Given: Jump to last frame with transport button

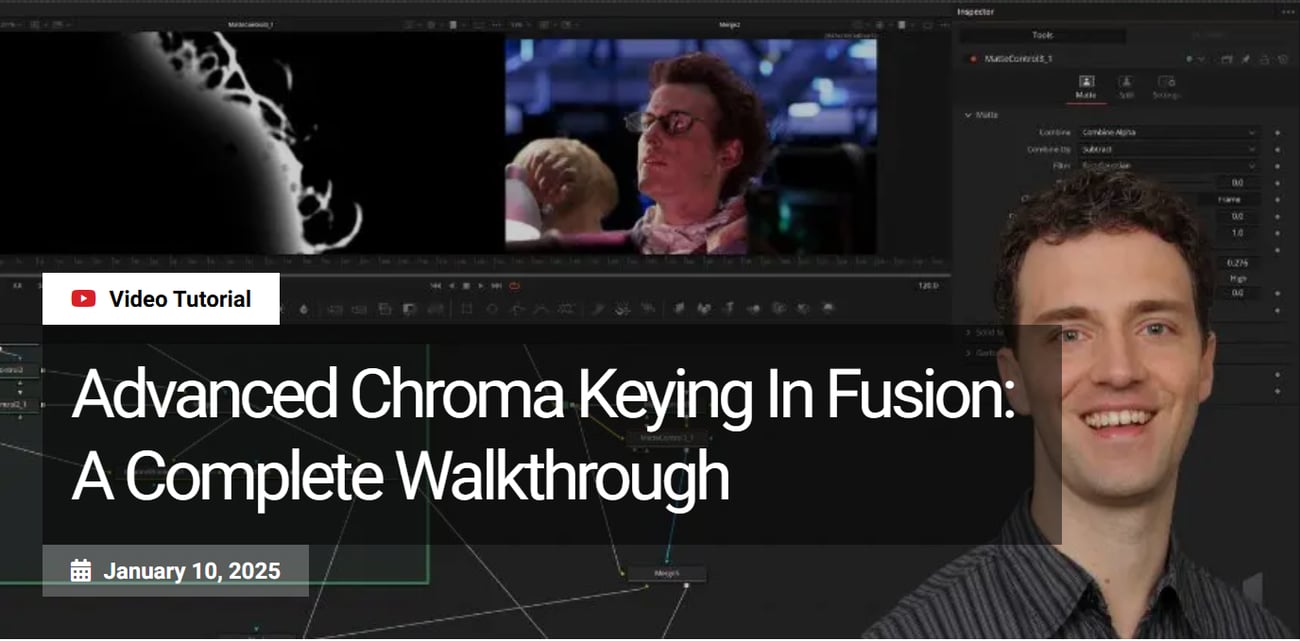Looking at the screenshot, I should (496, 286).
